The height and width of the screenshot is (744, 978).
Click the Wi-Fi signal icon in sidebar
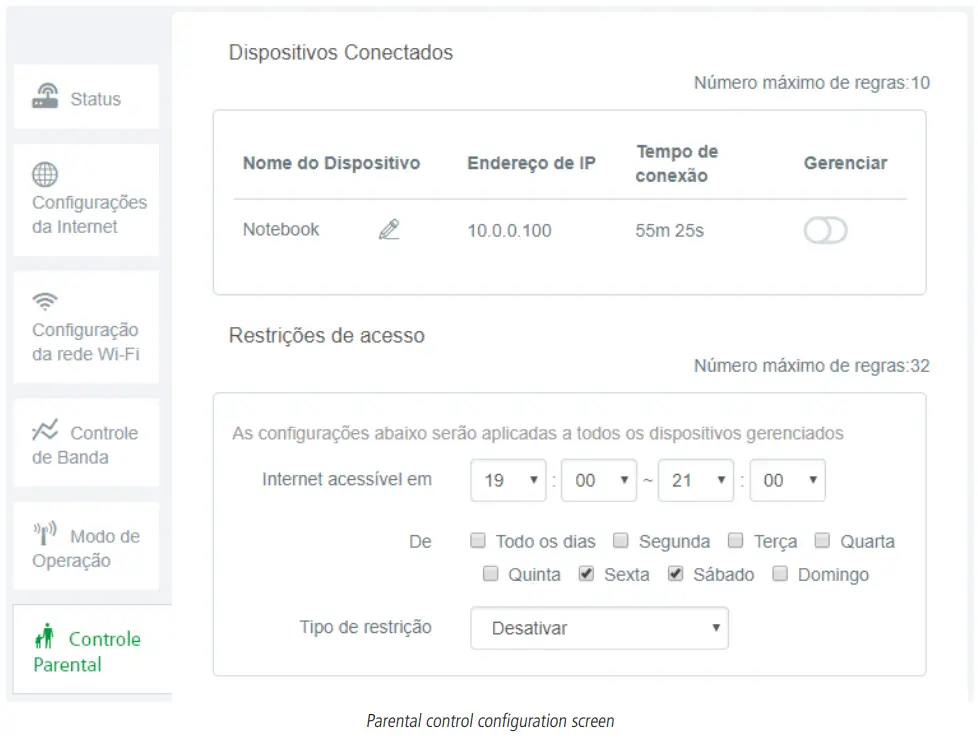pyautogui.click(x=45, y=302)
